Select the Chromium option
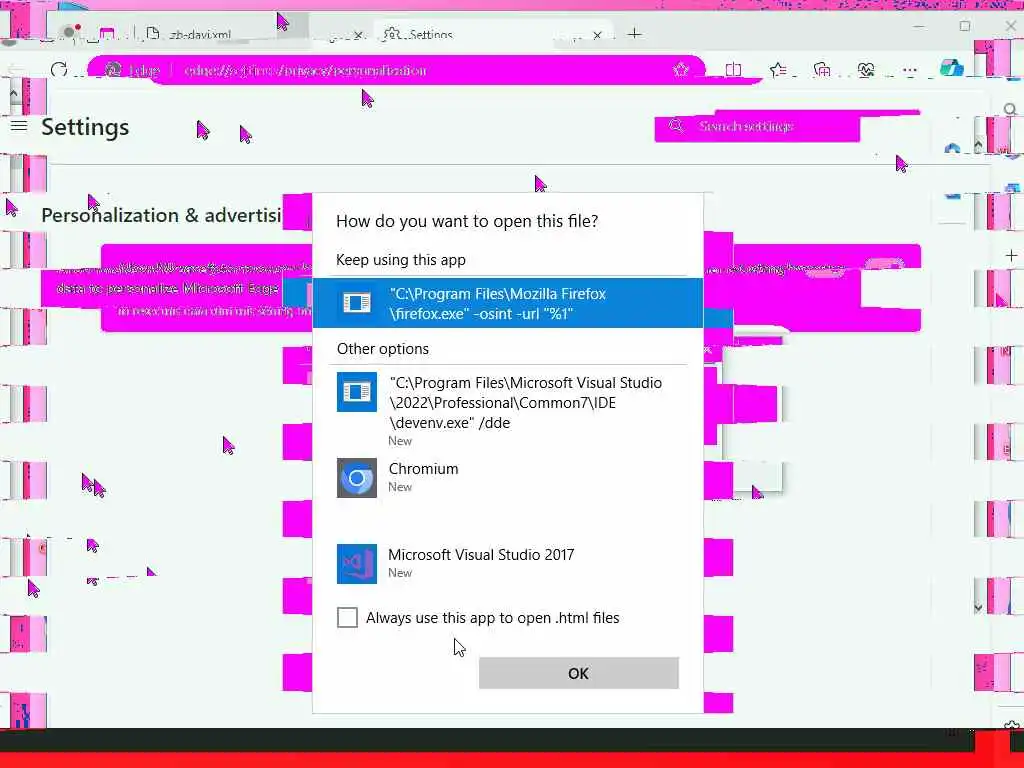This screenshot has height=768, width=1024. (x=508, y=477)
